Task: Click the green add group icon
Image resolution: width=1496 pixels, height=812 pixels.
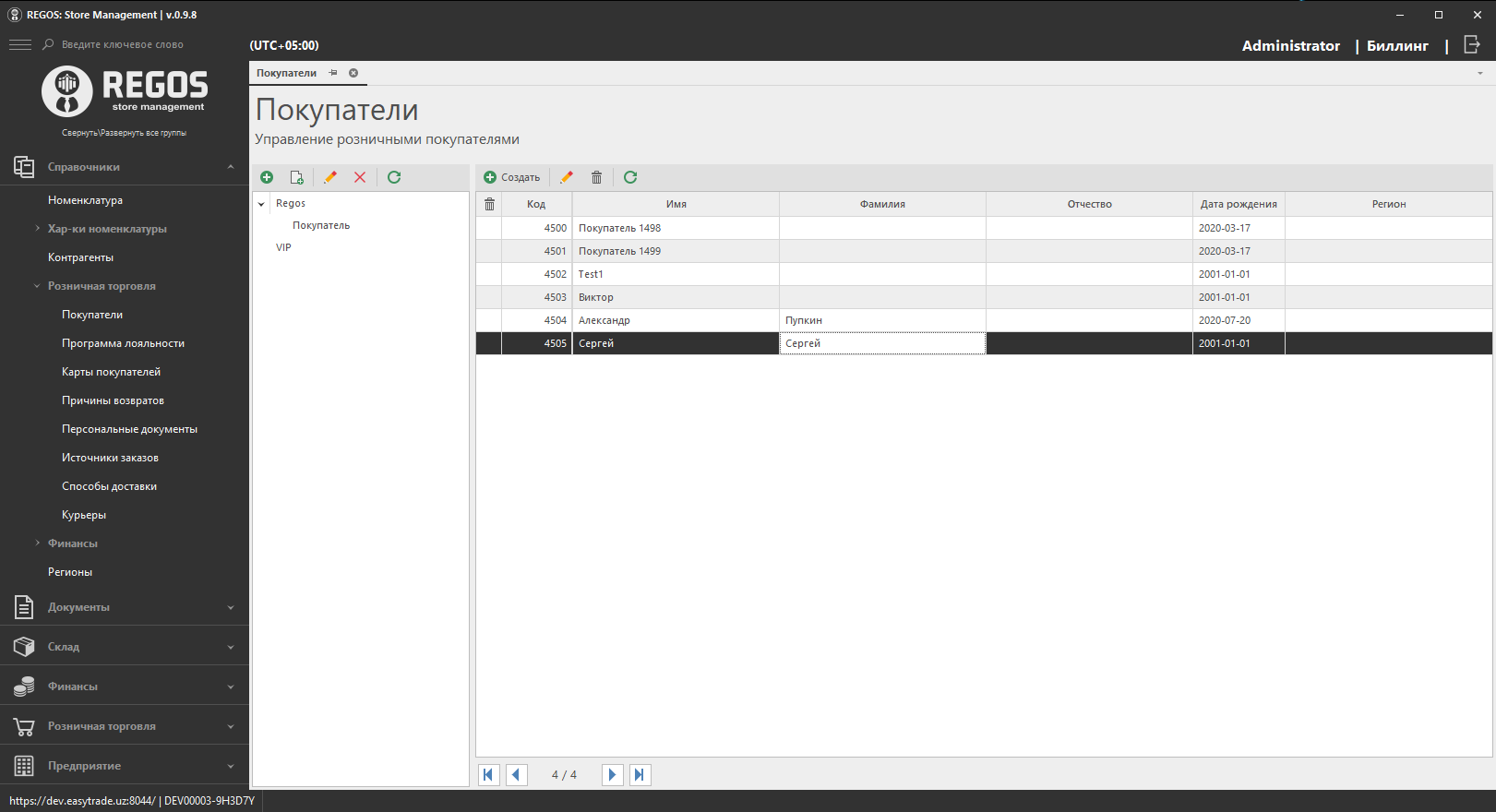Action: [x=267, y=177]
